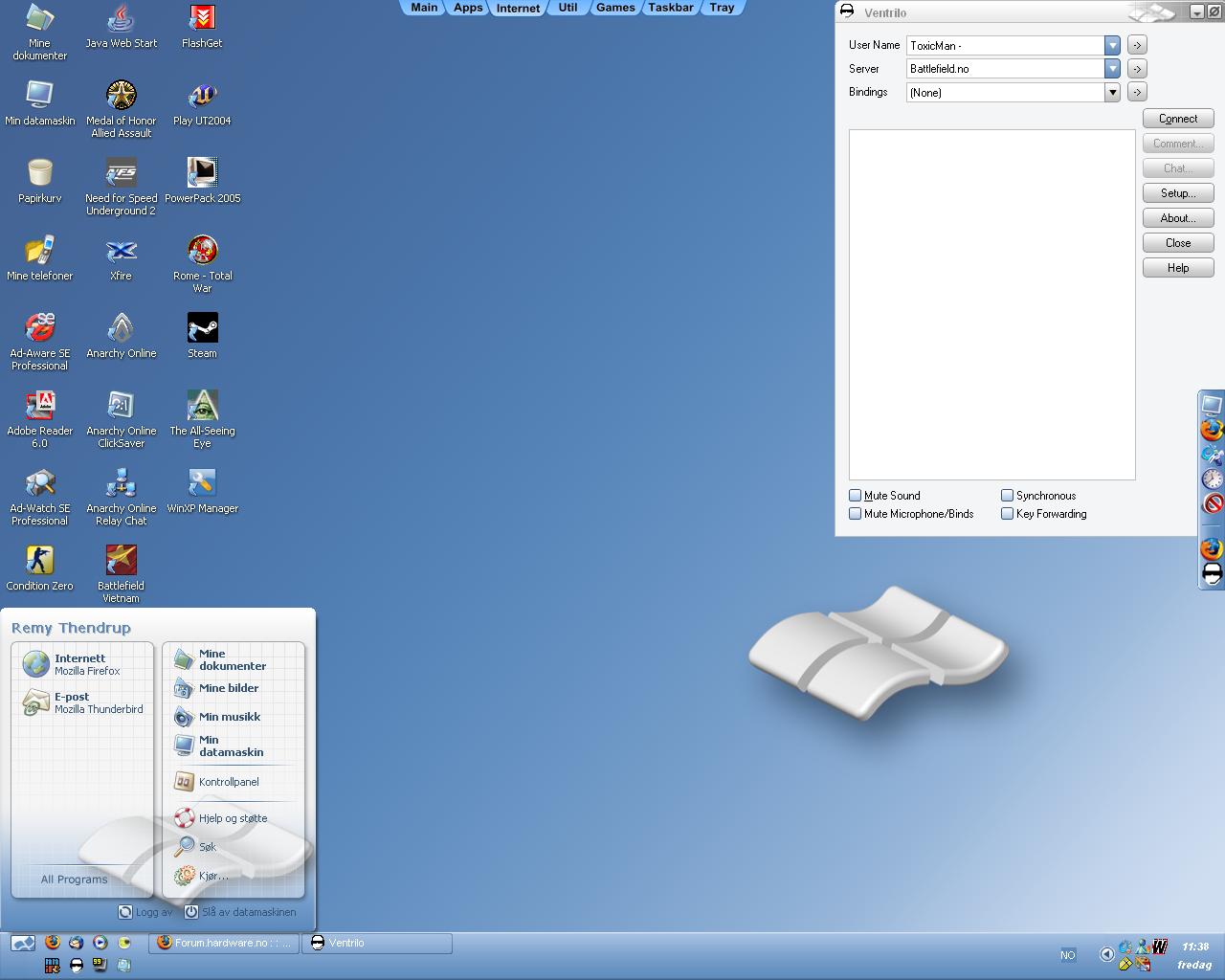Open Mine telefoner folder icon
The height and width of the screenshot is (980, 1225).
point(39,257)
